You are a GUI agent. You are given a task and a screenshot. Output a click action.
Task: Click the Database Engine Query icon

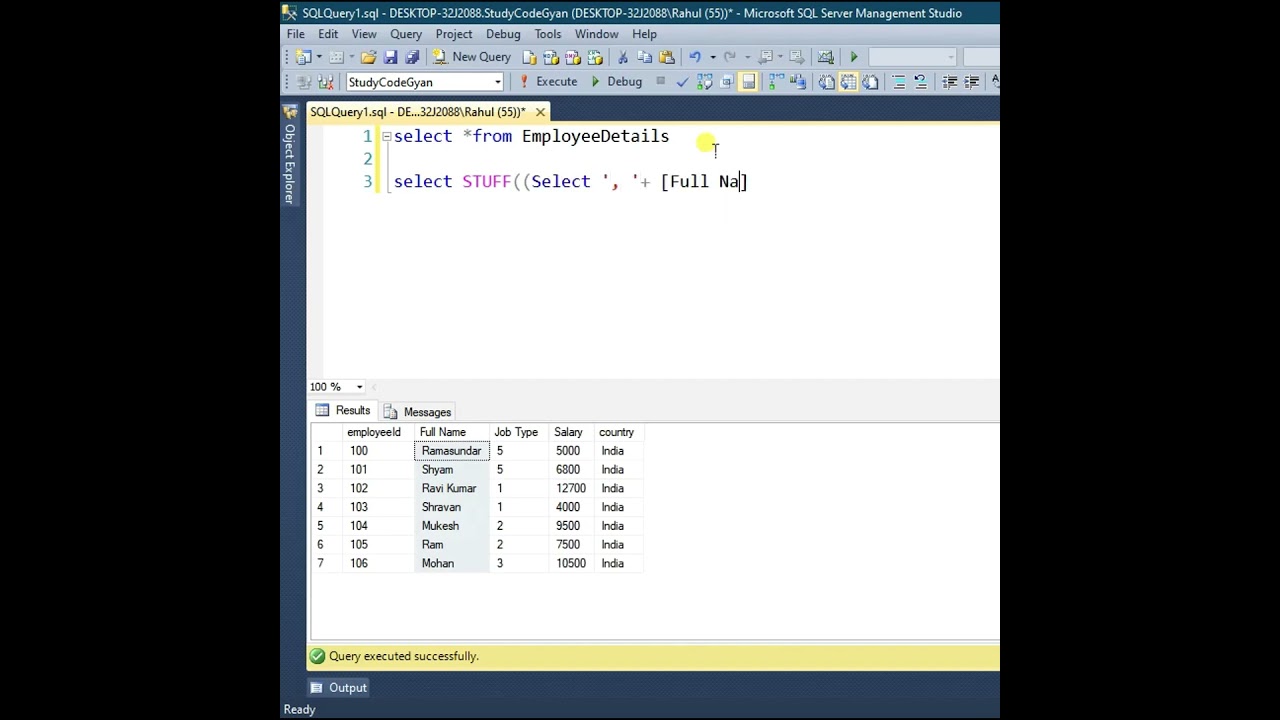click(x=529, y=57)
